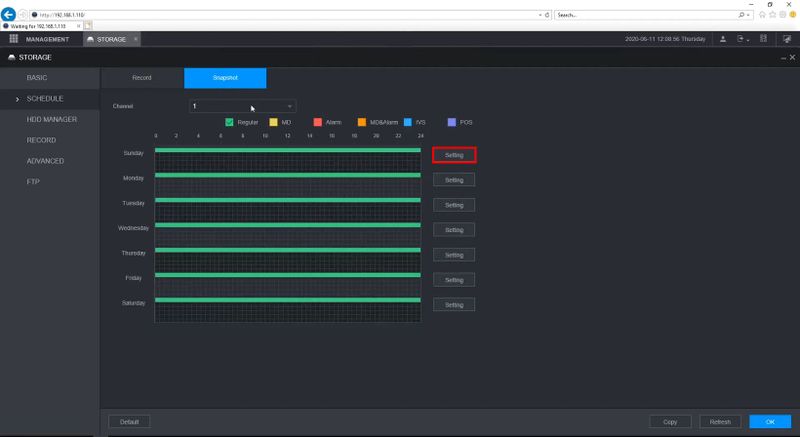The image size is (800, 437).
Task: Toggle the Alarm red checkbox
Action: pyautogui.click(x=318, y=122)
